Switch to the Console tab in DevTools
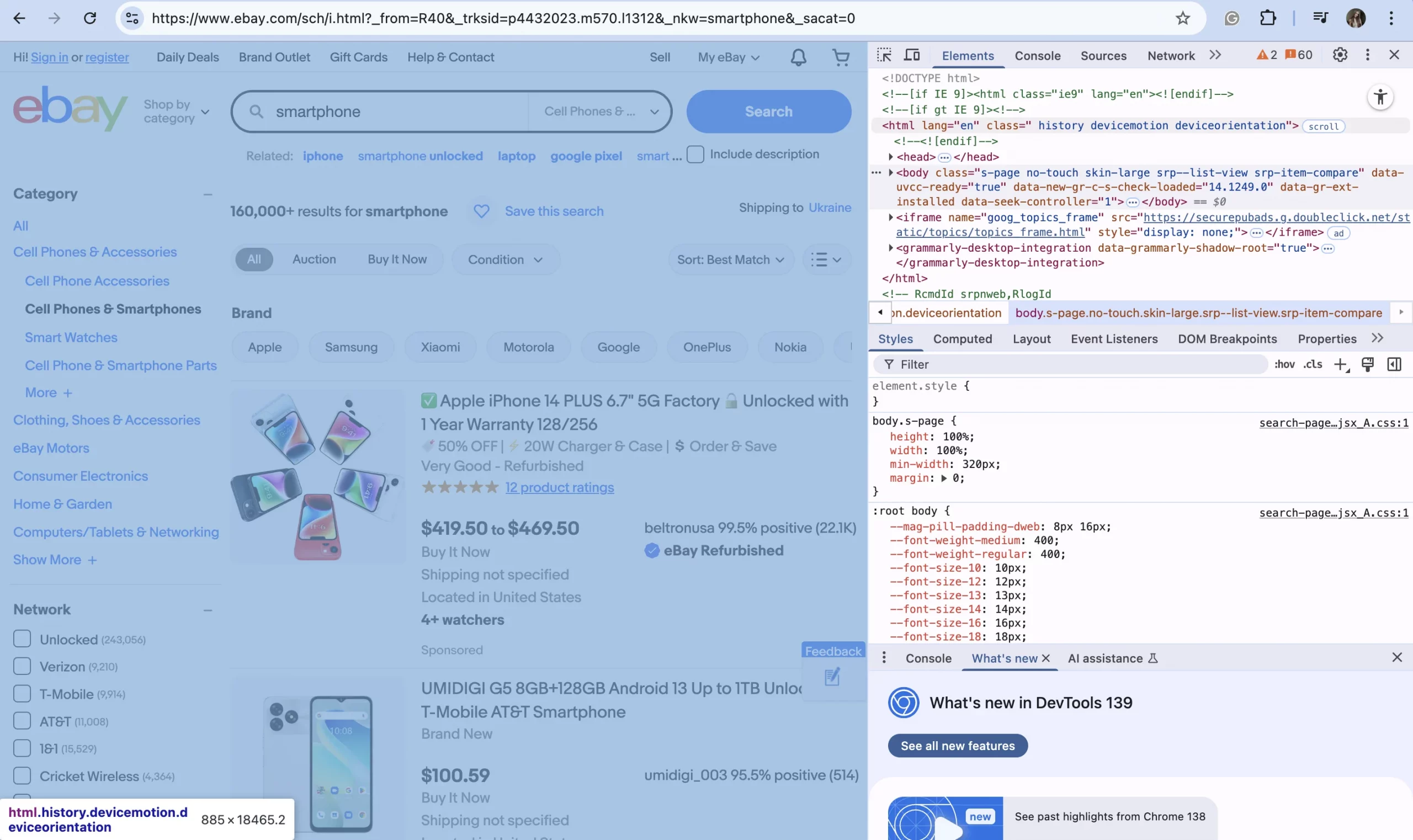 point(1037,56)
